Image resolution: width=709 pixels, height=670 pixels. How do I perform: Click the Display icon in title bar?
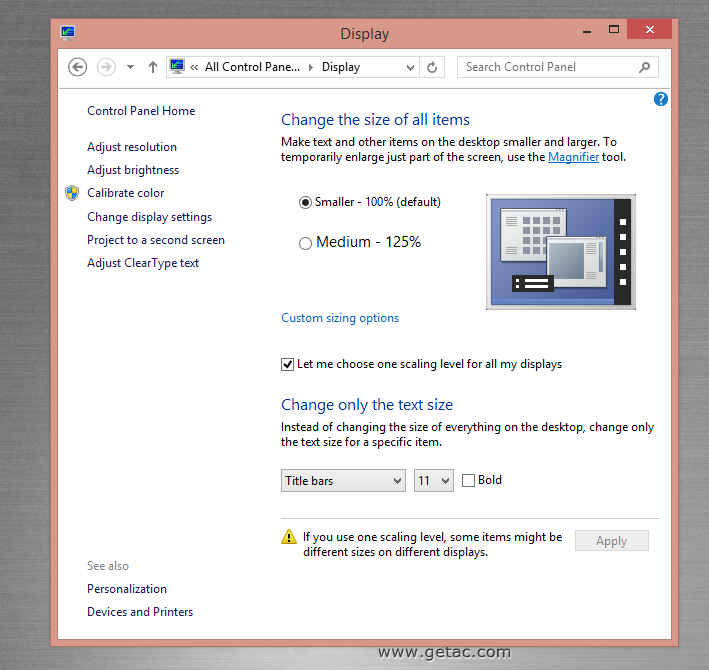[x=68, y=33]
